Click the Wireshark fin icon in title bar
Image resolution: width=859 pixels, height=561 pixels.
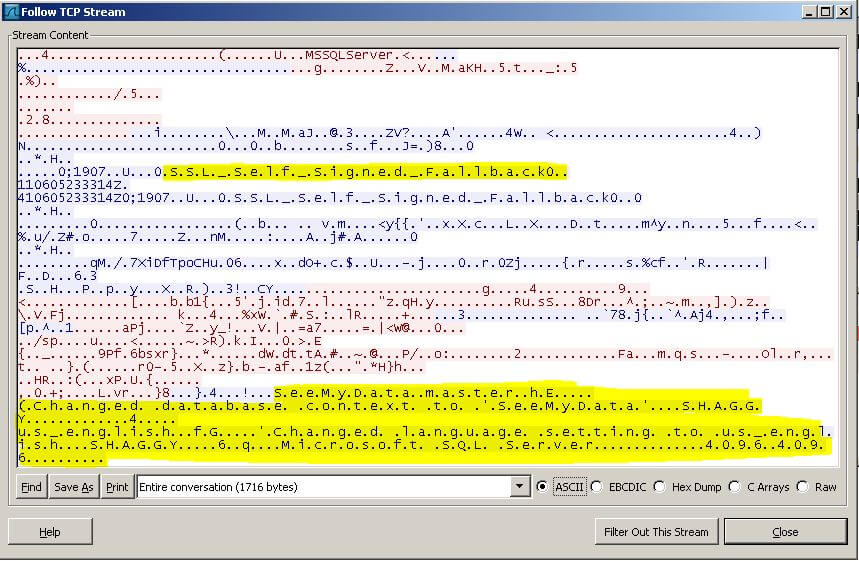(11, 12)
